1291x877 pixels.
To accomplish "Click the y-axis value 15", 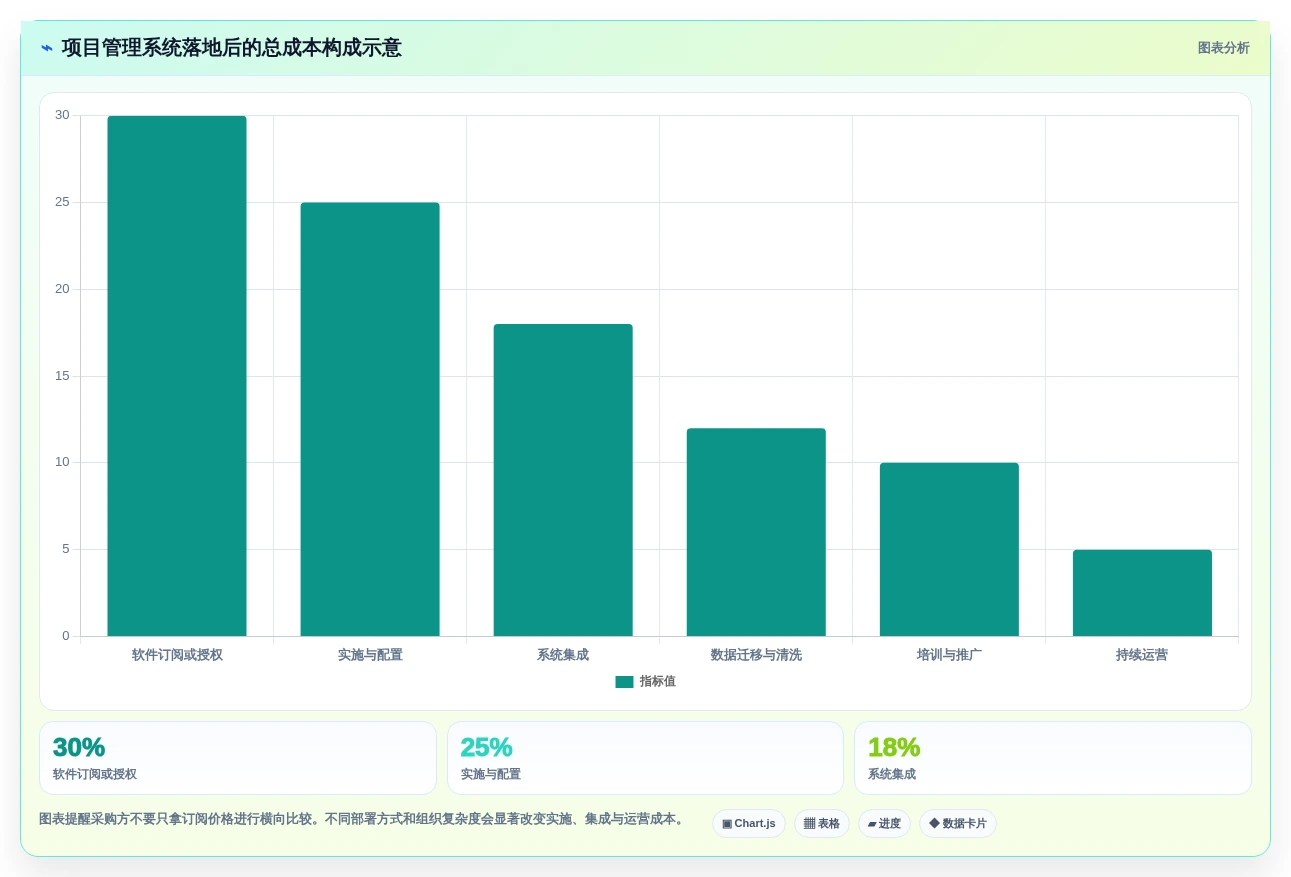I will 62,376.
